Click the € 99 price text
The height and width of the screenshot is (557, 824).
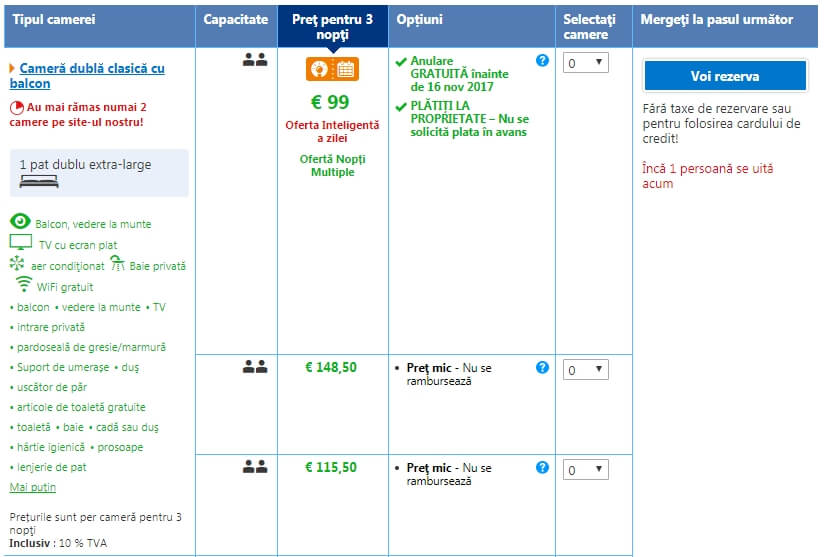332,102
